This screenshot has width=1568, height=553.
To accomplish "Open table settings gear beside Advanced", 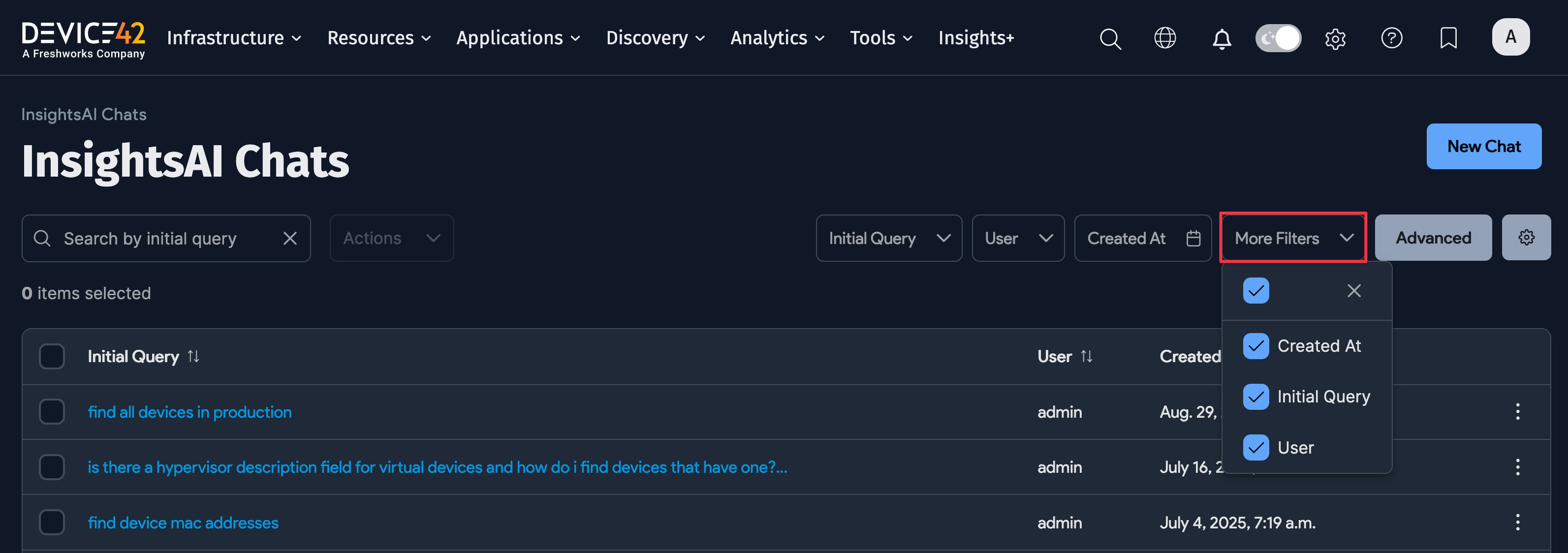I will pos(1527,237).
